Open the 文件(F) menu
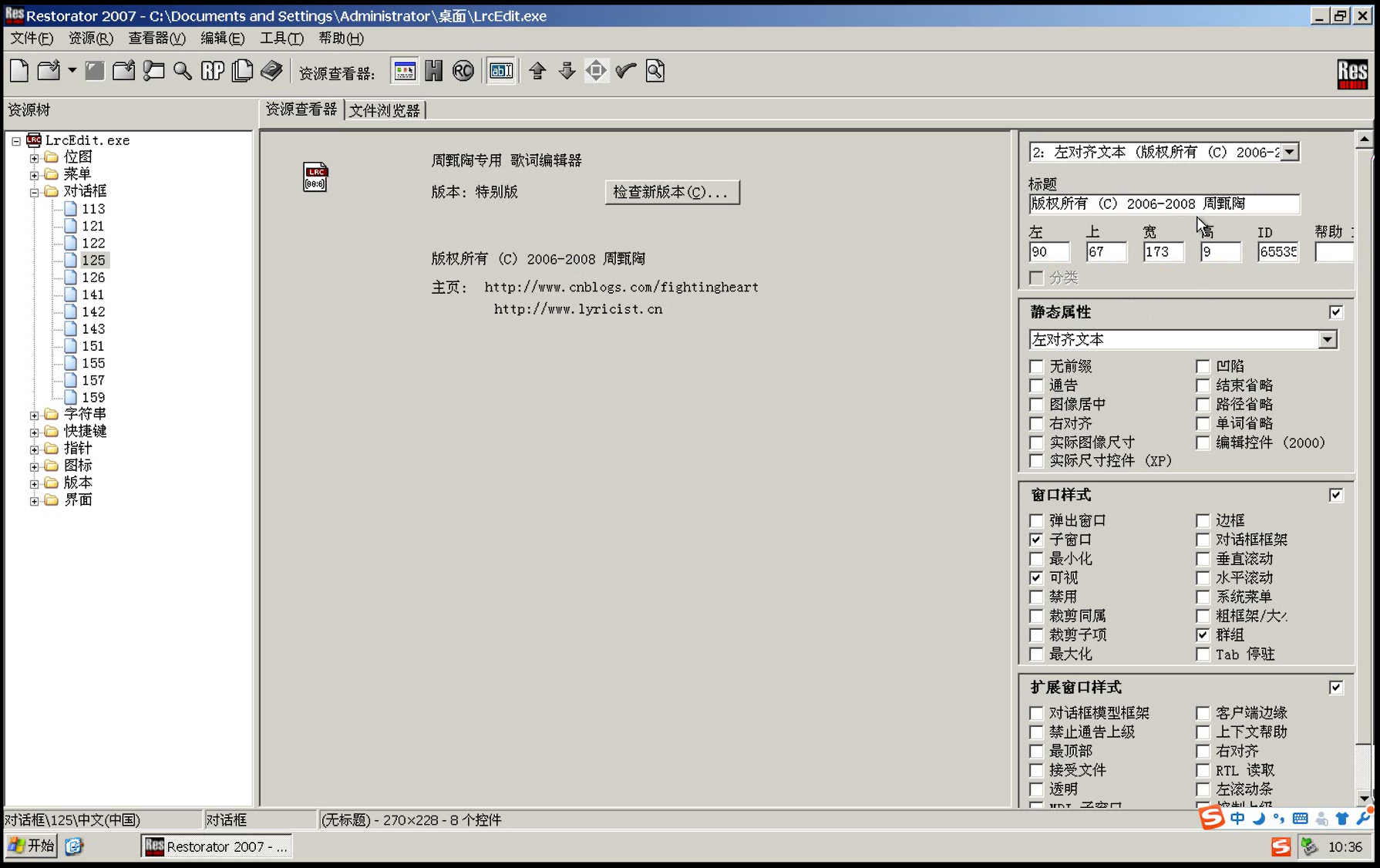 pos(32,38)
